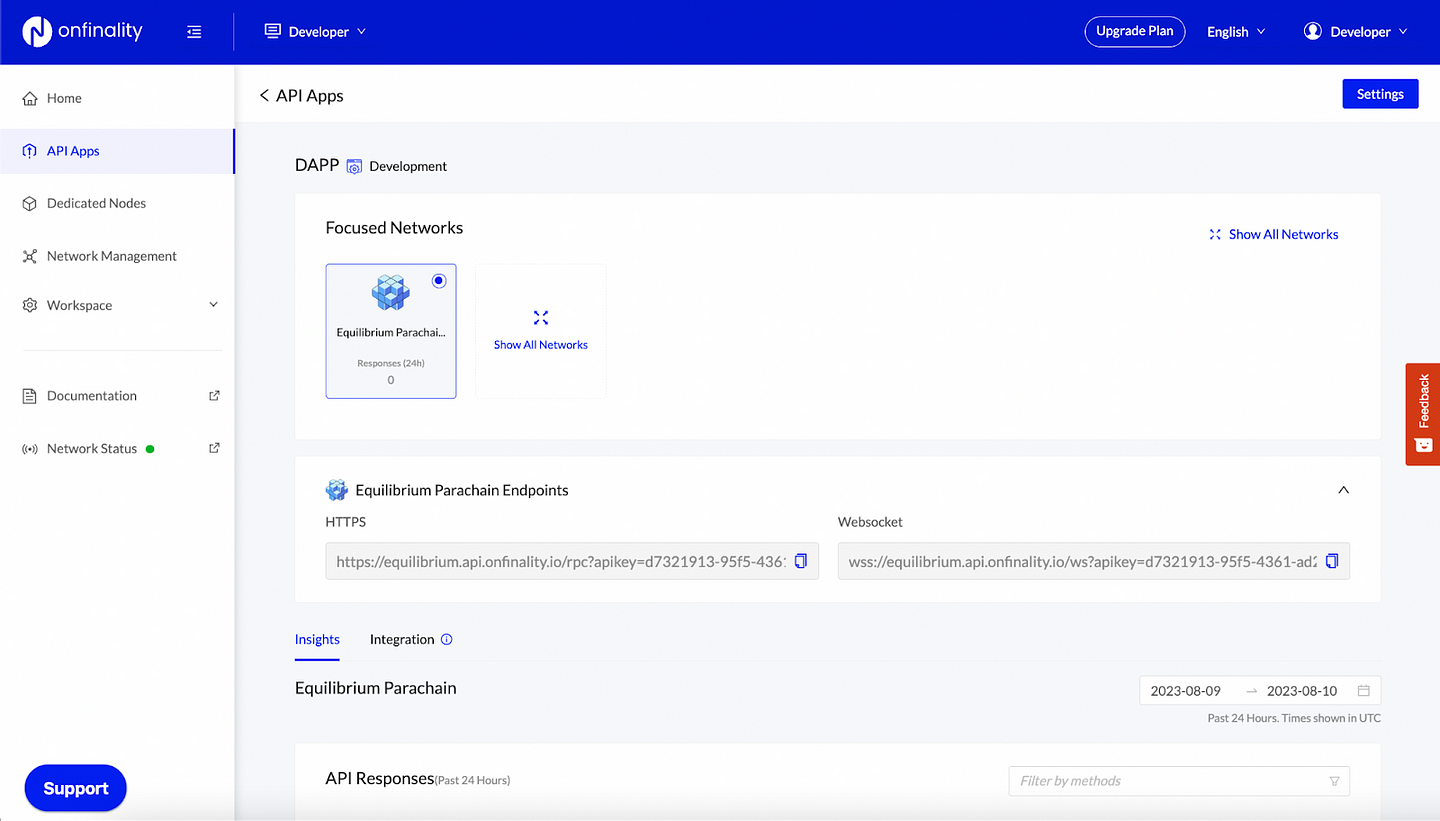Viewport: 1440px width, 821px height.
Task: Click the end date 2023-08-10
Action: coord(1302,691)
